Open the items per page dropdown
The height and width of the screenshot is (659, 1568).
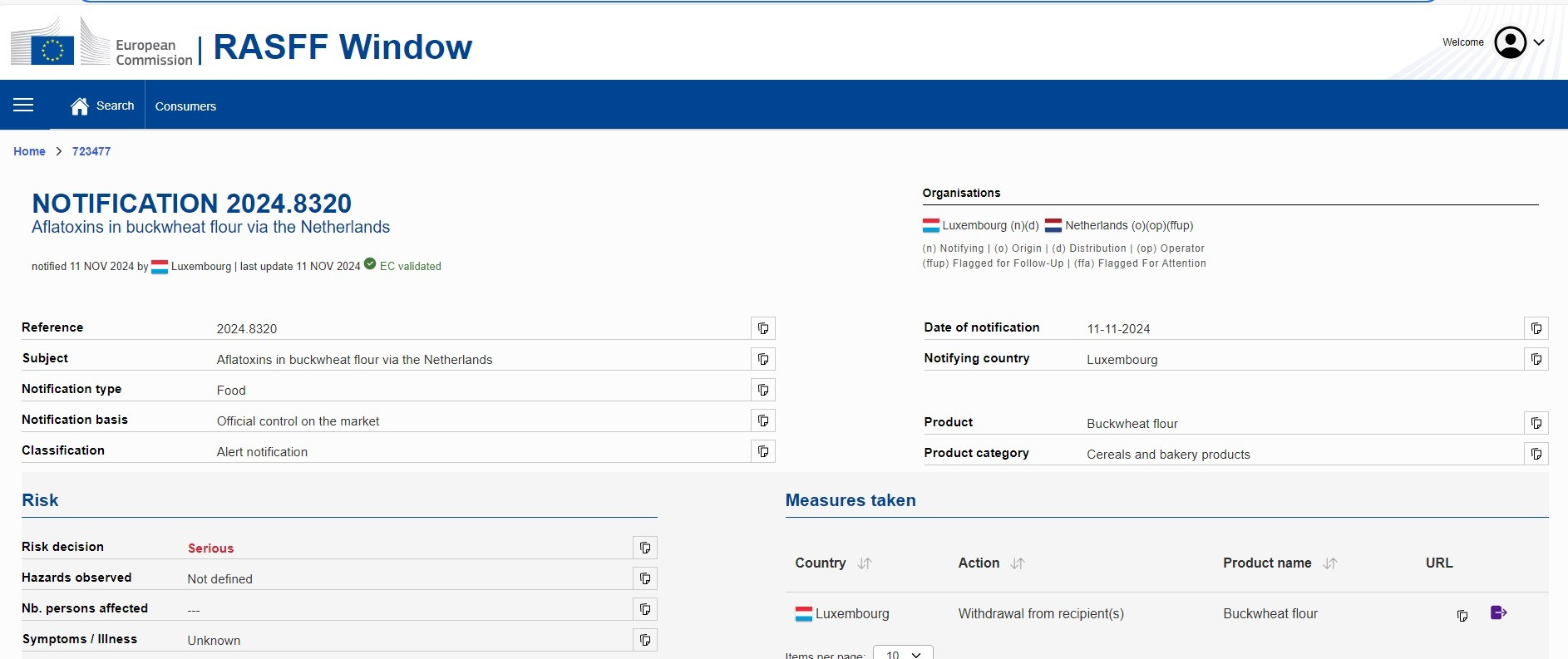pyautogui.click(x=903, y=653)
